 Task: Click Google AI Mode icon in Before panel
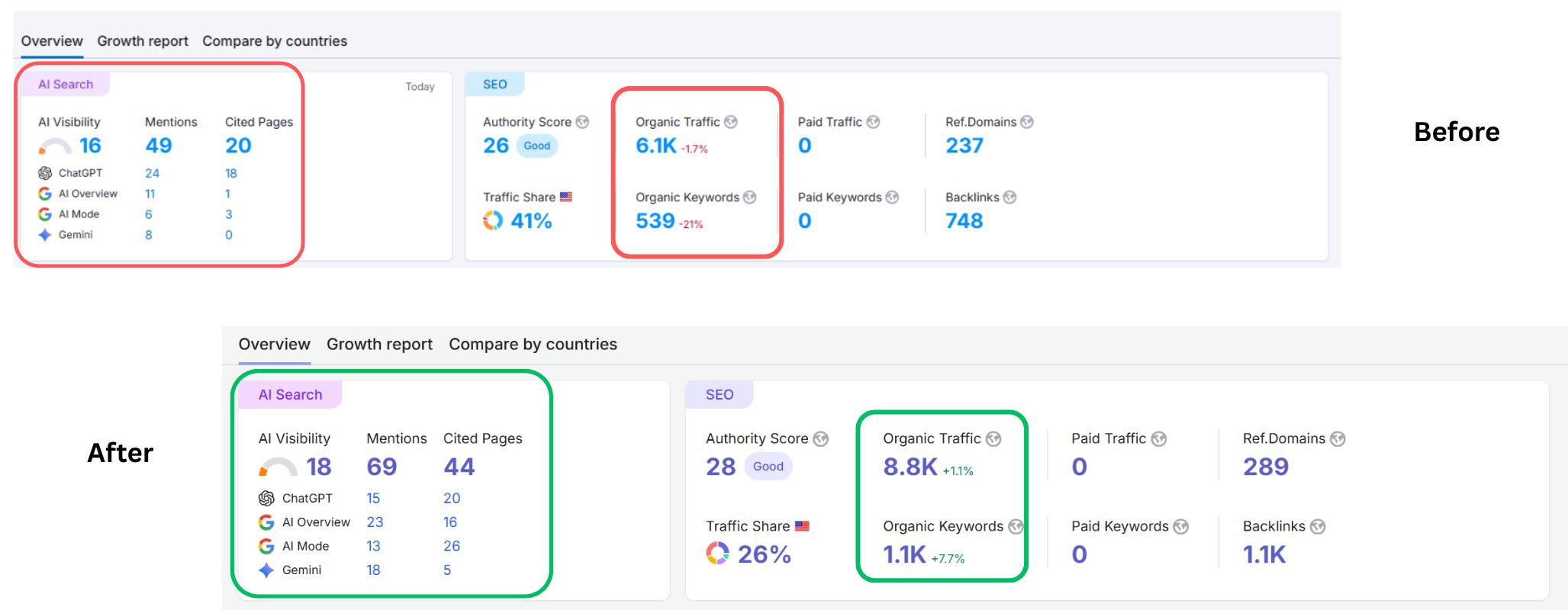coord(45,214)
